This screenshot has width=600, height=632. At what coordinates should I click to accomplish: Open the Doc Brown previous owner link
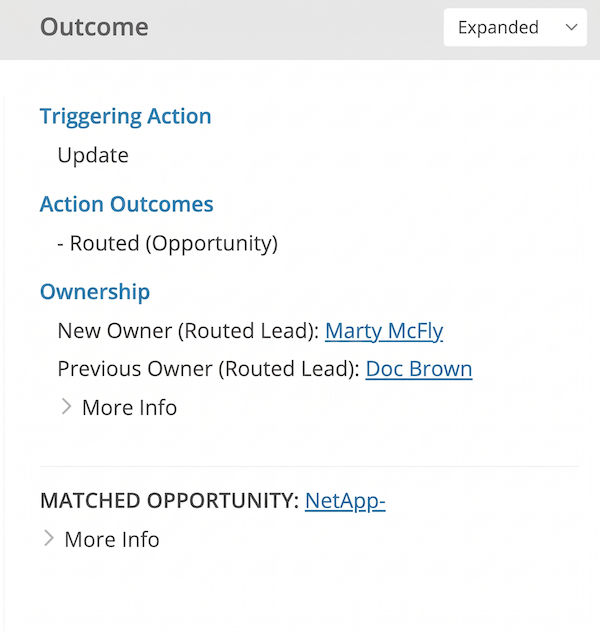click(x=418, y=369)
